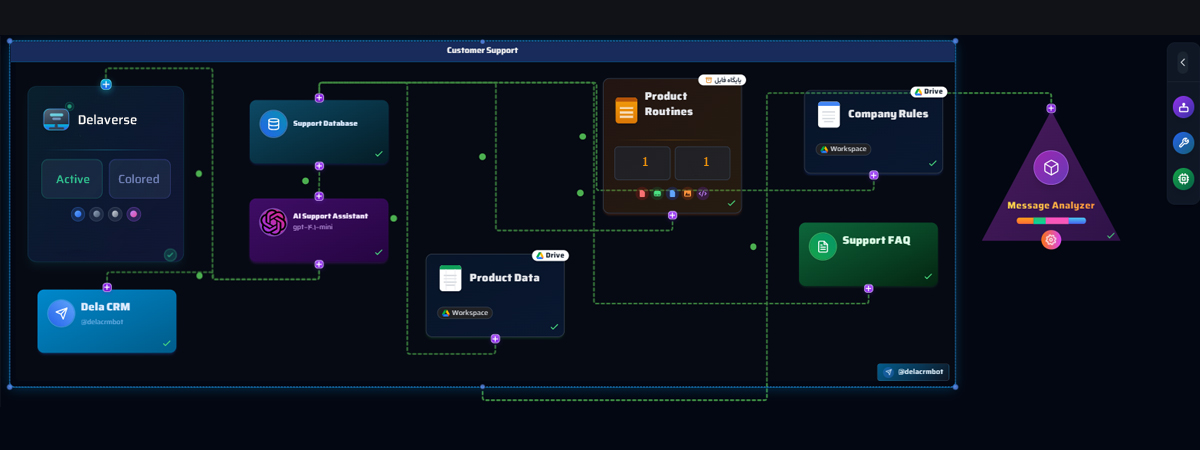Click the checkmark on Message Analyzer node
The width and height of the screenshot is (1200, 450).
(1110, 236)
